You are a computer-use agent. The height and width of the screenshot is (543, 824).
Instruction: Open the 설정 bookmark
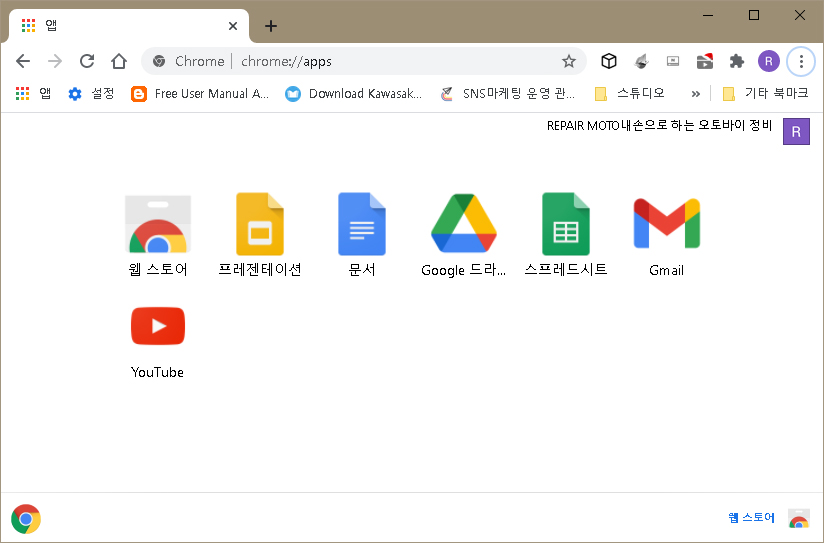(x=91, y=94)
